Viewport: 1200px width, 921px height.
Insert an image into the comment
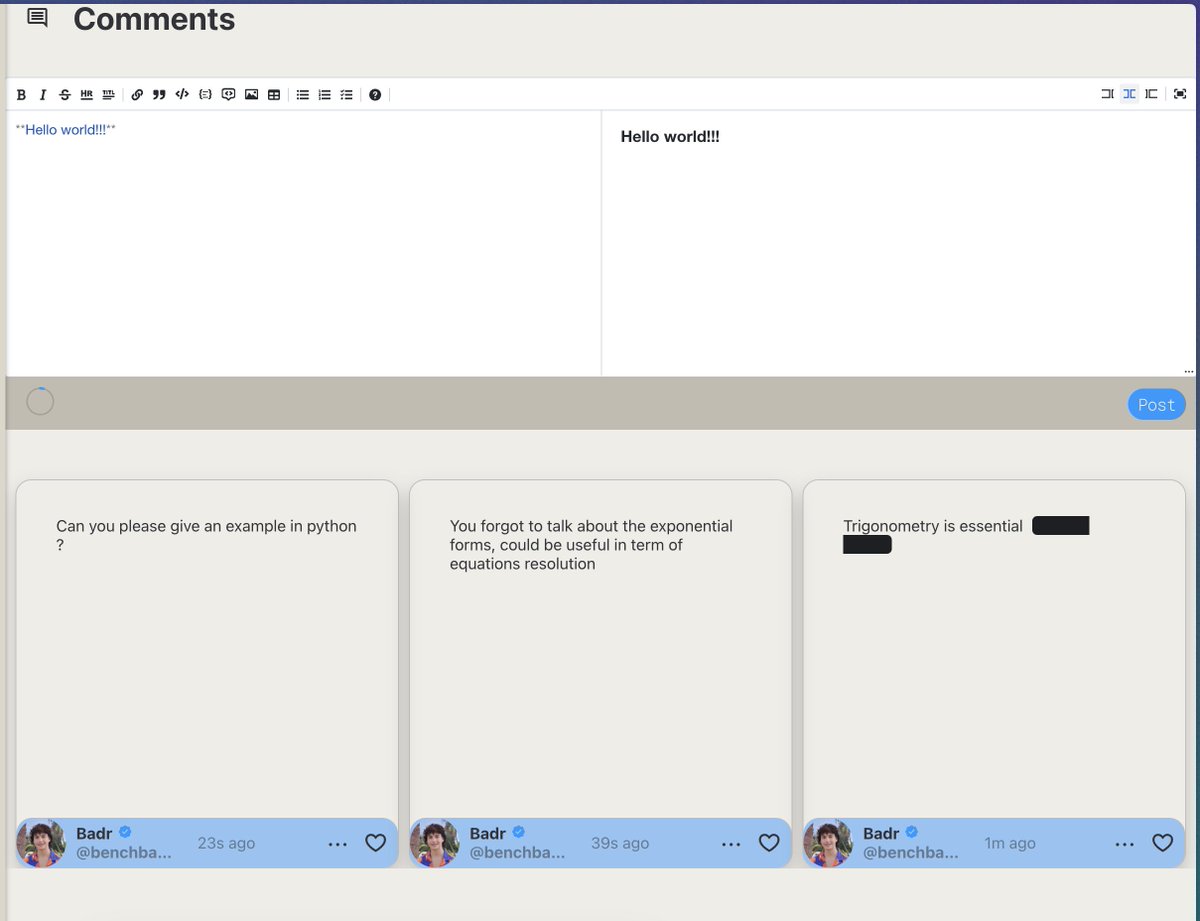pyautogui.click(x=251, y=94)
